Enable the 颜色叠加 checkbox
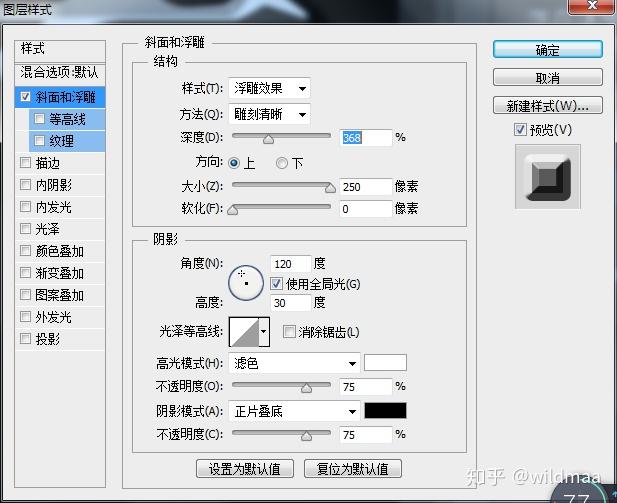This screenshot has width=617, height=503. [26, 251]
